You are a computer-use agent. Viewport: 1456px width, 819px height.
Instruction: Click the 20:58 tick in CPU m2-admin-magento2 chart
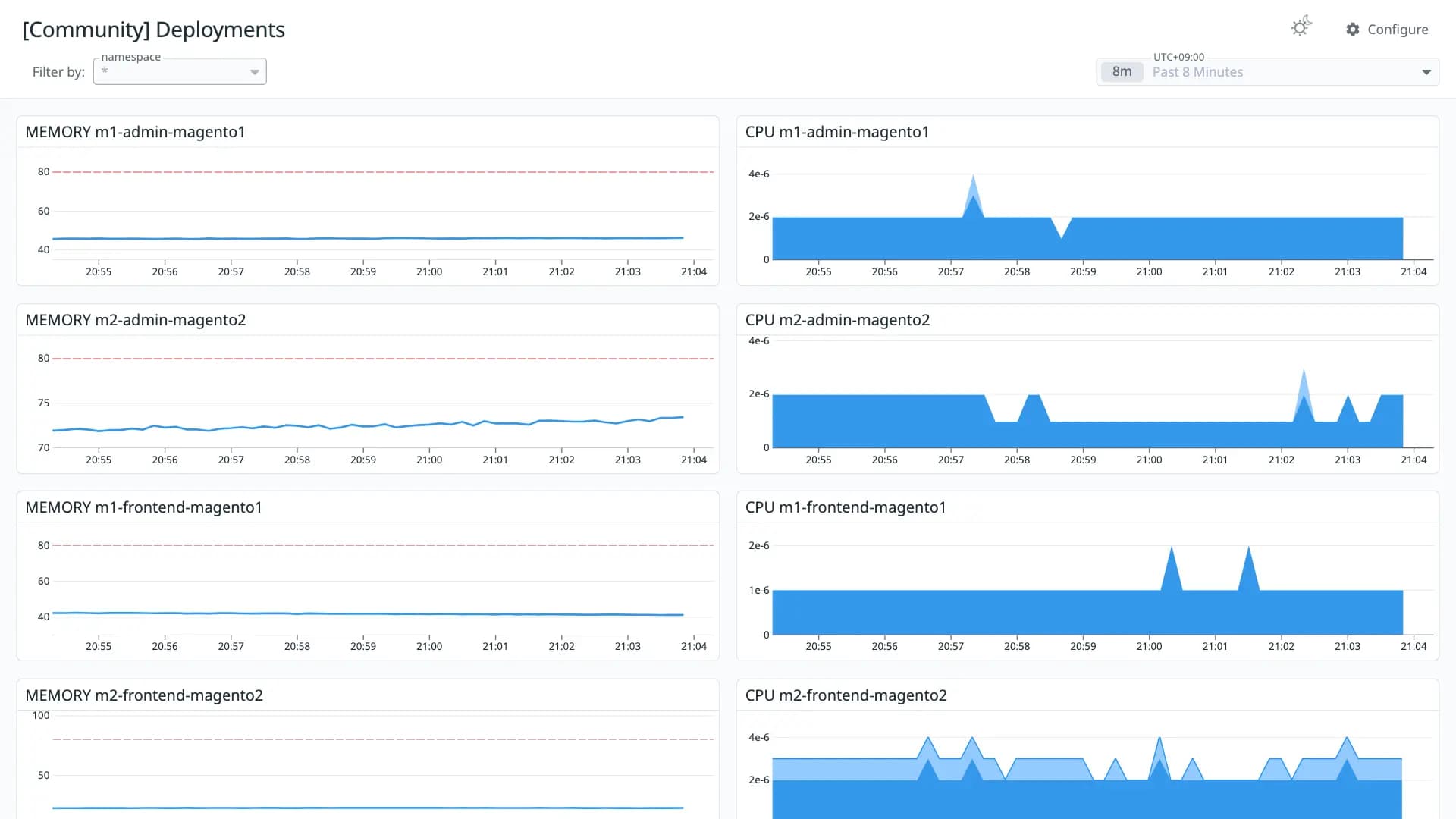point(1017,460)
